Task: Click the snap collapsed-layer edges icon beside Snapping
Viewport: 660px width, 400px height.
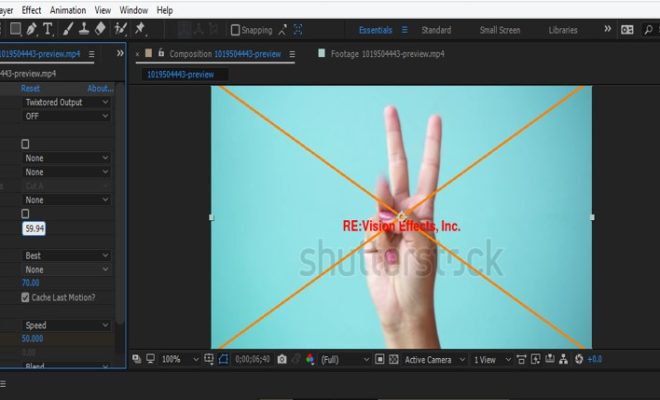Action: pyautogui.click(x=283, y=30)
